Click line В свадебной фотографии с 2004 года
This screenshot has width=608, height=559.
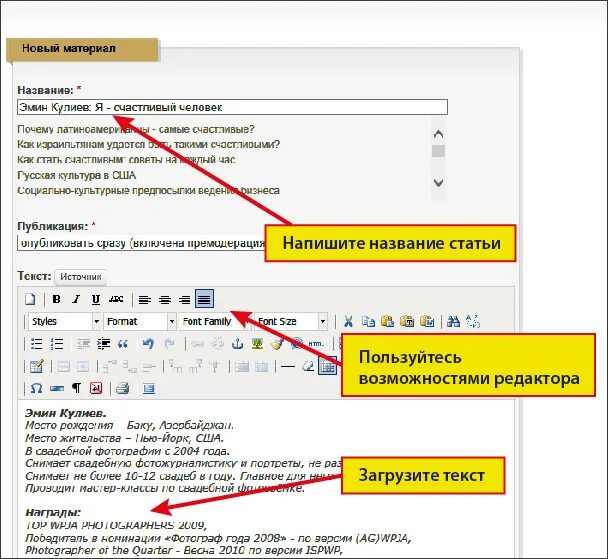[128, 451]
